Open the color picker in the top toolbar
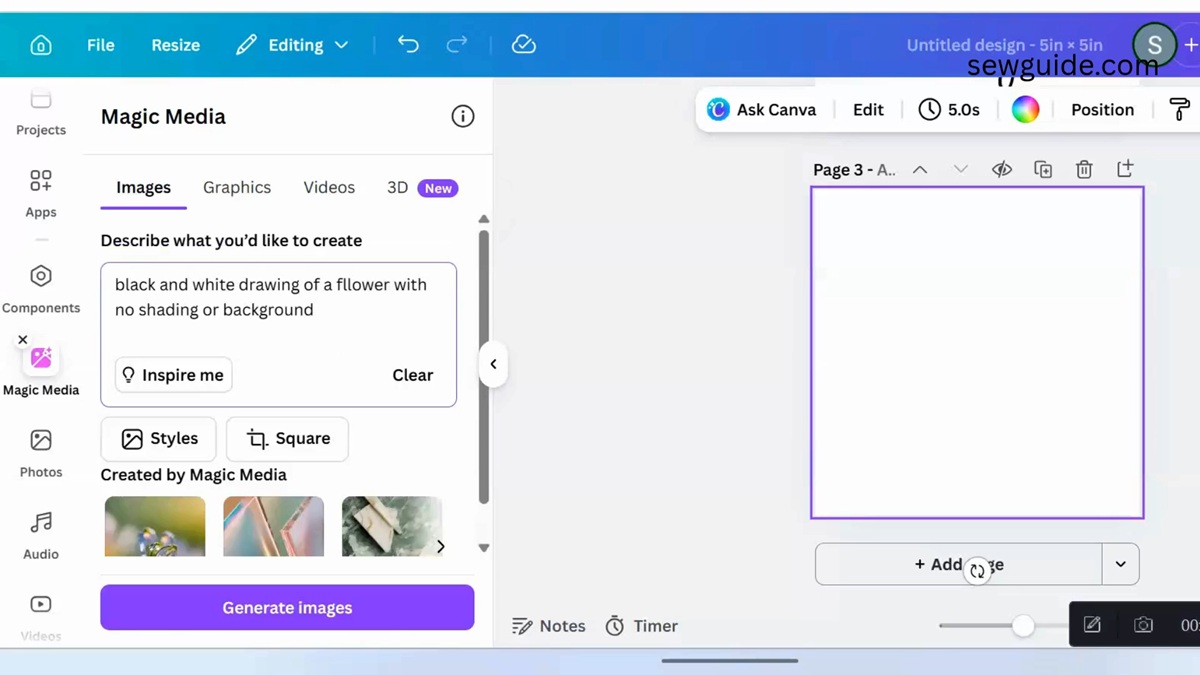This screenshot has height=675, width=1200. (1025, 109)
